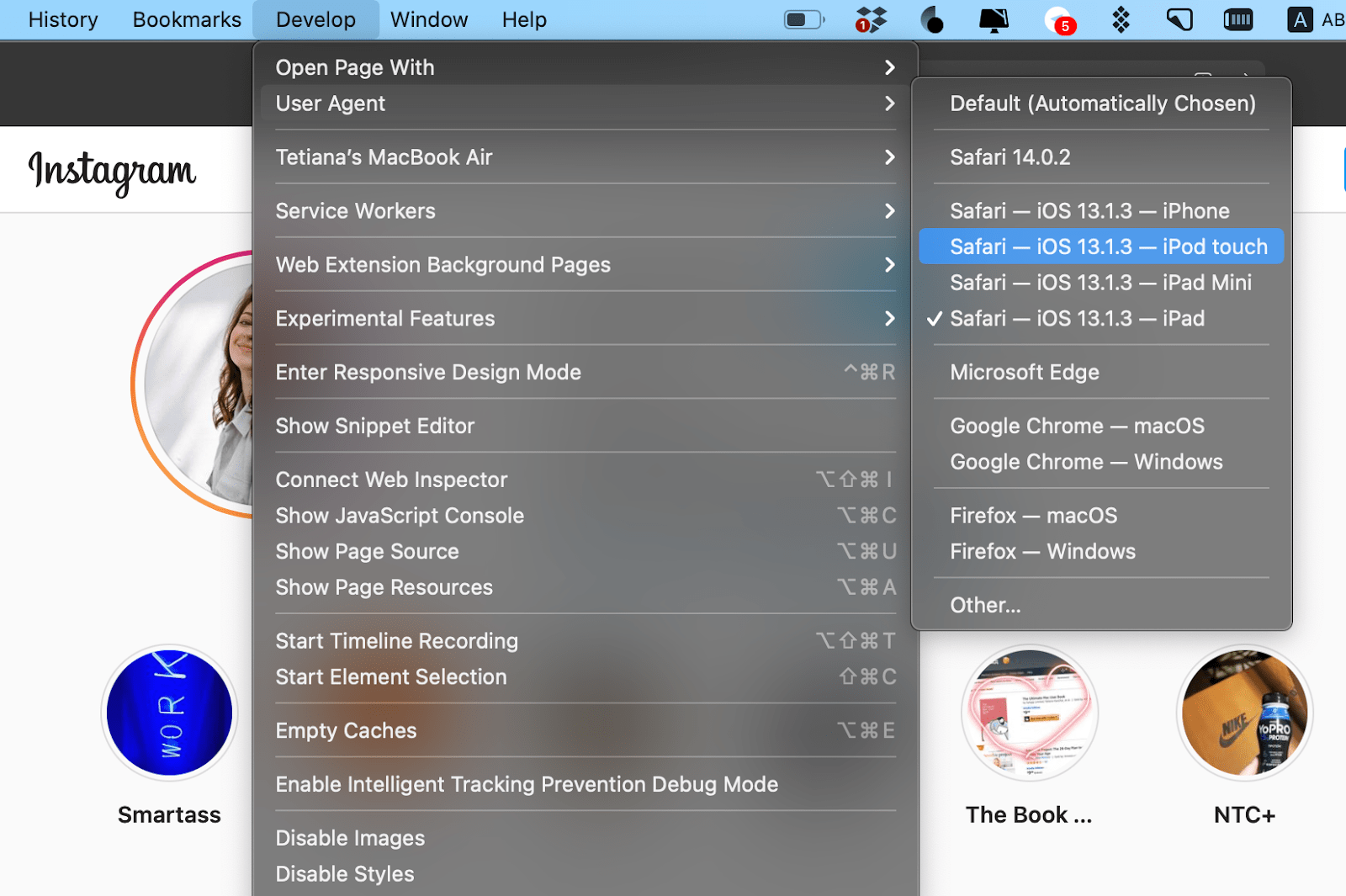The height and width of the screenshot is (896, 1346).
Task: Click the four-diamond menu bar icon
Action: (1121, 19)
